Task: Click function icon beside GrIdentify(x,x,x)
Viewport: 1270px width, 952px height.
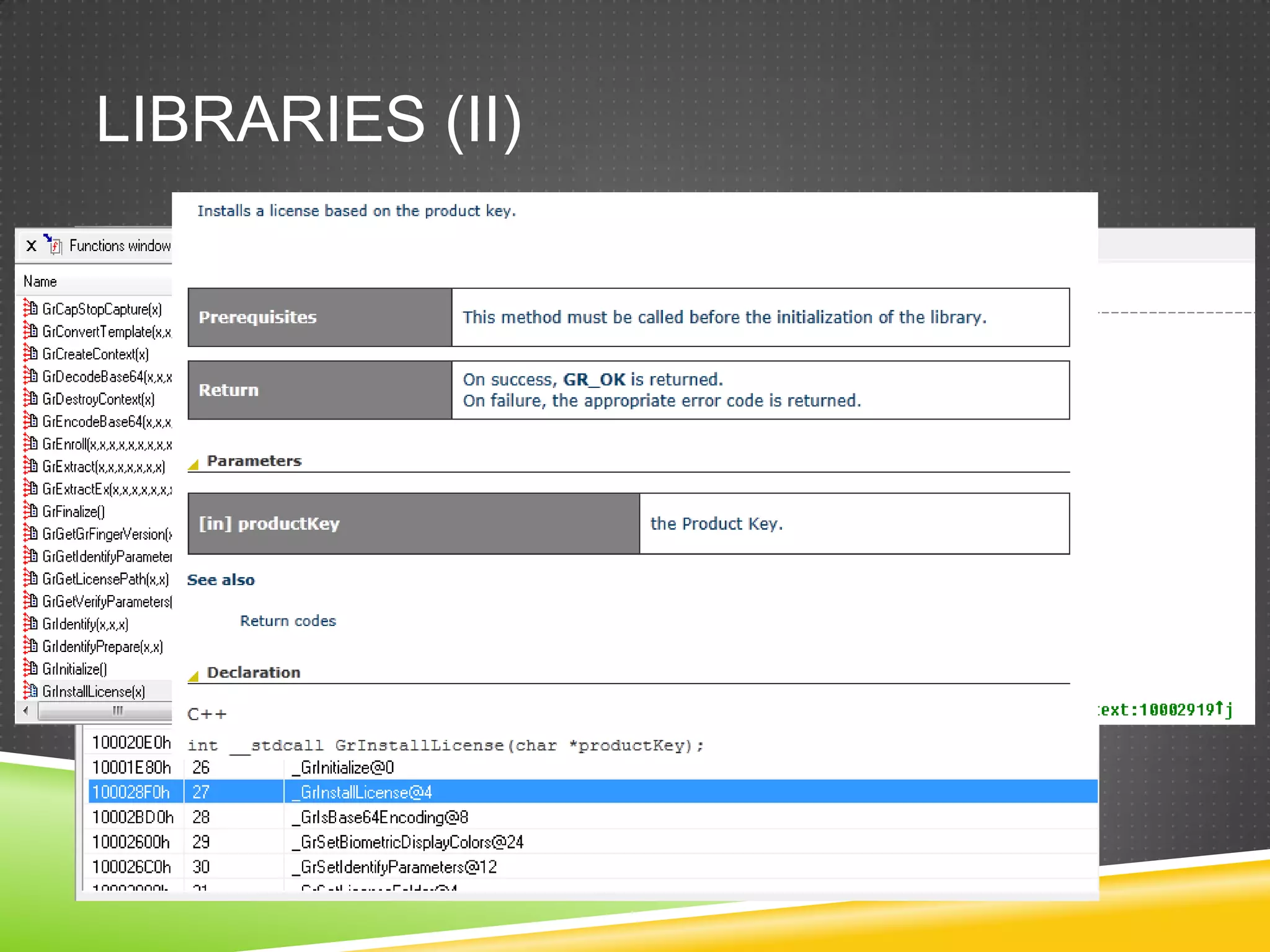Action: click(31, 623)
